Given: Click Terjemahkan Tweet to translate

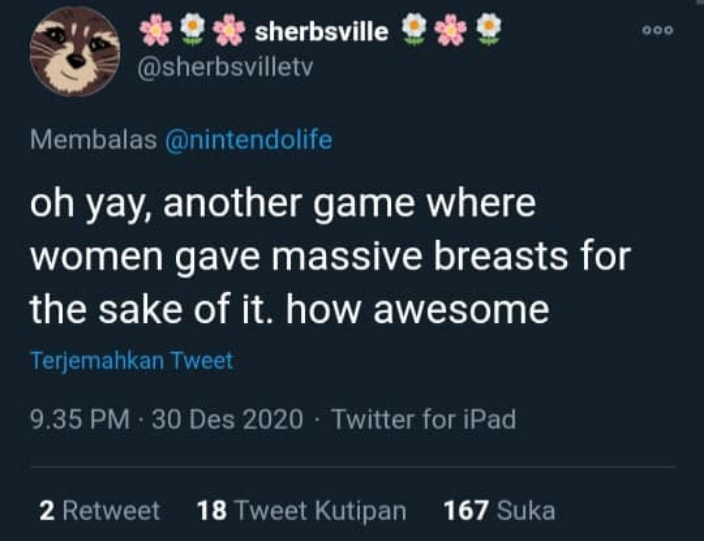Looking at the screenshot, I should pos(131,360).
